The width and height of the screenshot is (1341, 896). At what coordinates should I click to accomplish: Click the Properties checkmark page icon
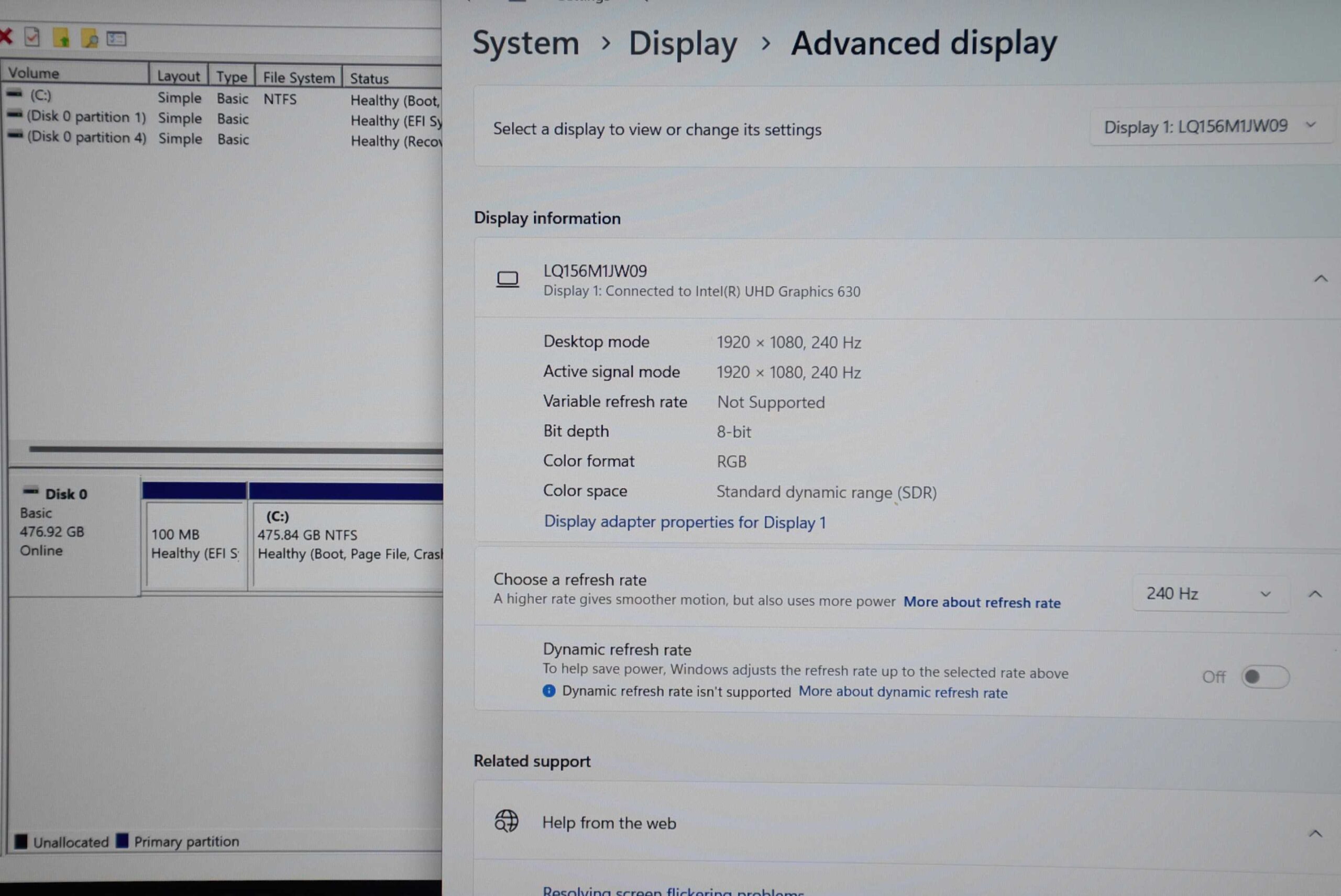tap(32, 38)
